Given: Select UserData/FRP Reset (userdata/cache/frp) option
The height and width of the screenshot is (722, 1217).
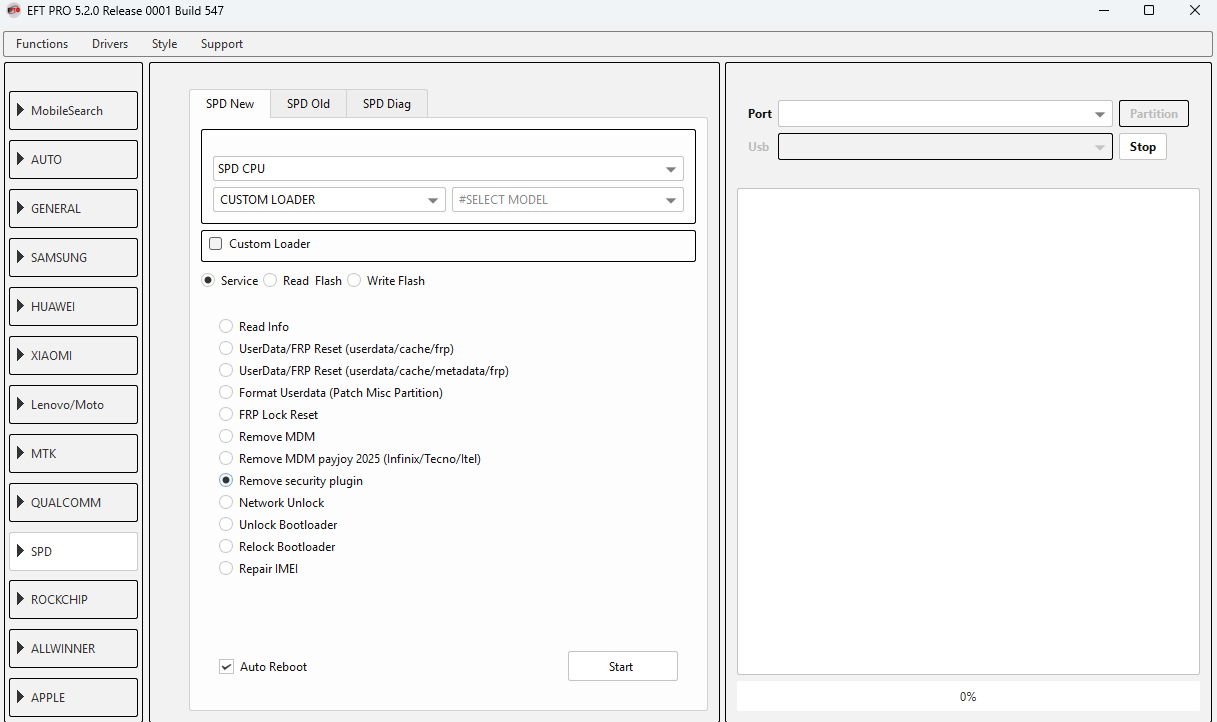Looking at the screenshot, I should (x=337, y=349).
